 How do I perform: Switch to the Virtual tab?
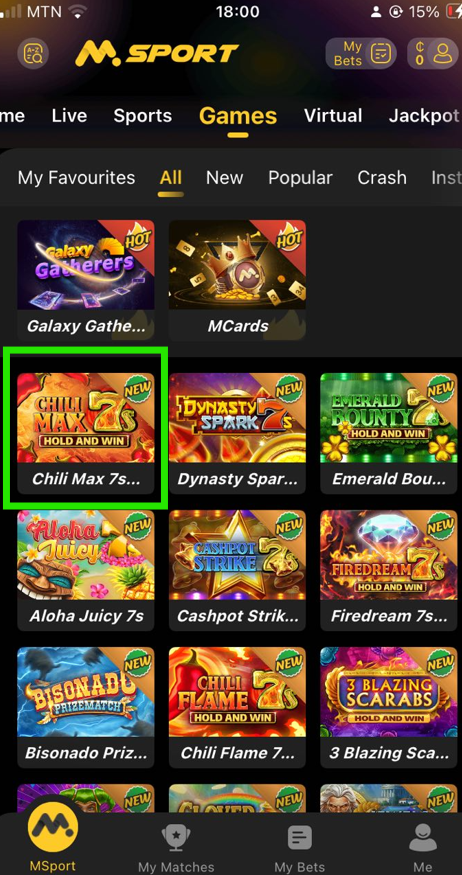point(333,116)
